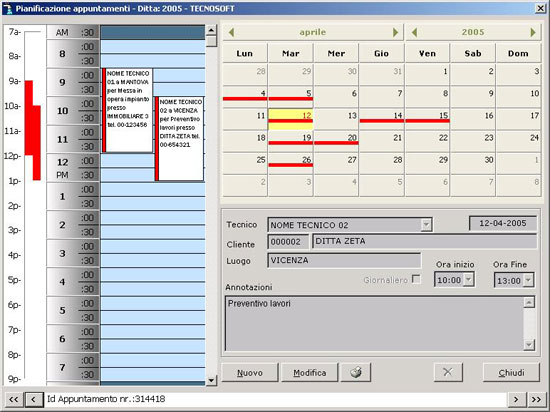Close the Pianificazione appuntamenti window
This screenshot has width=550, height=412.
pyautogui.click(x=541, y=8)
